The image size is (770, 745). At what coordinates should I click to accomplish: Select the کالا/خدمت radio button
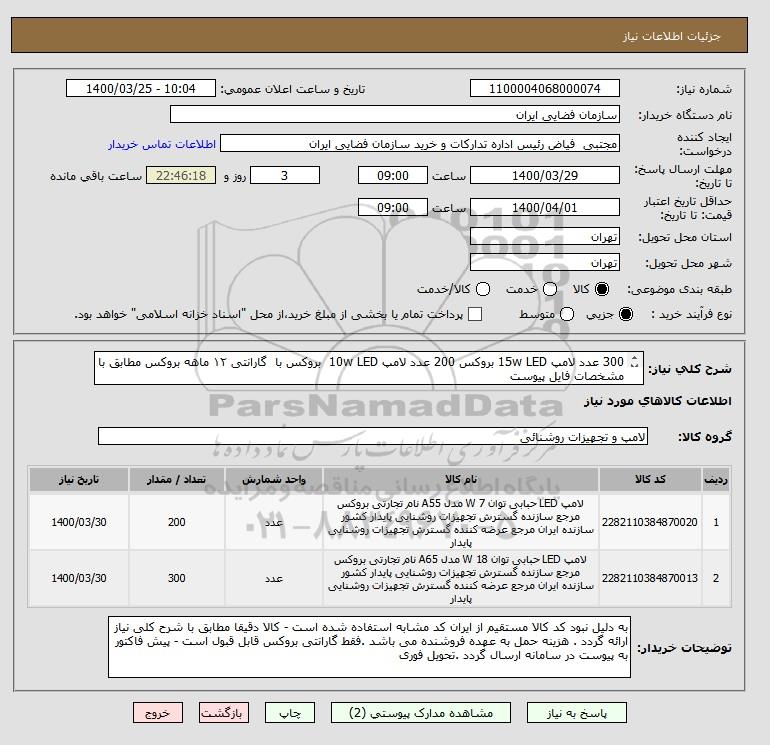pyautogui.click(x=483, y=289)
